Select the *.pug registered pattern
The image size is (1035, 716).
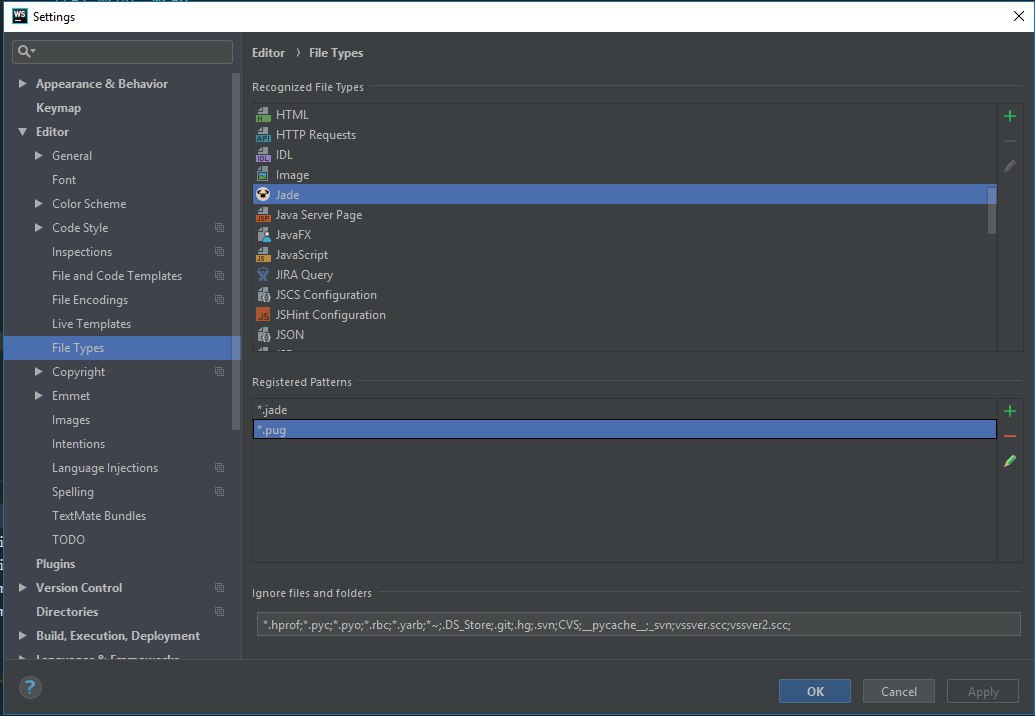point(624,430)
